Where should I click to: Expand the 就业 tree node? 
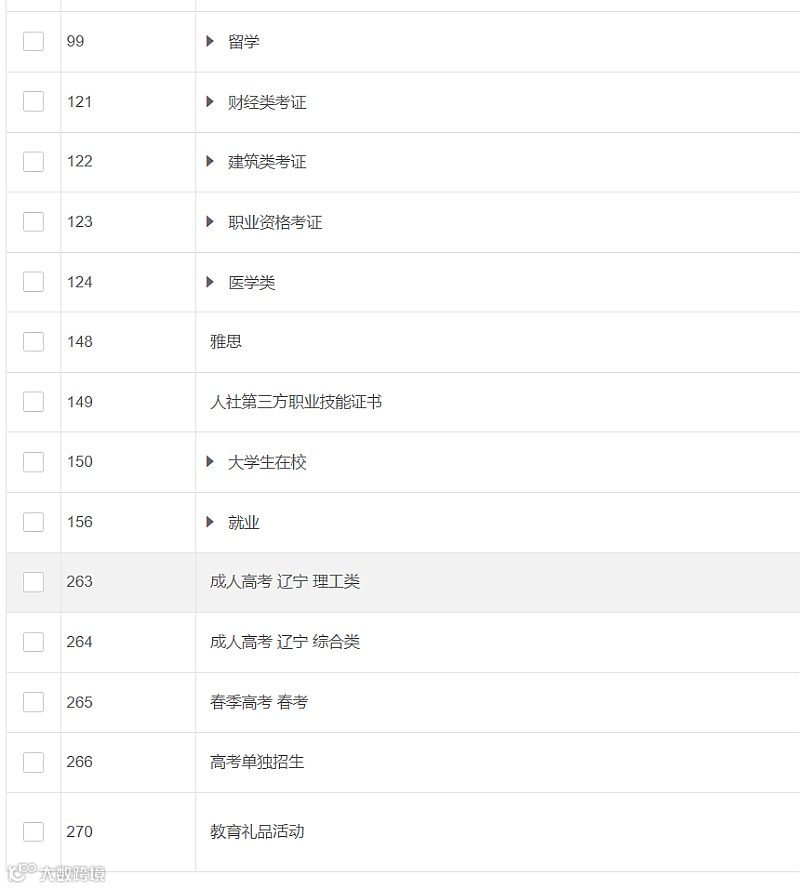pyautogui.click(x=210, y=522)
